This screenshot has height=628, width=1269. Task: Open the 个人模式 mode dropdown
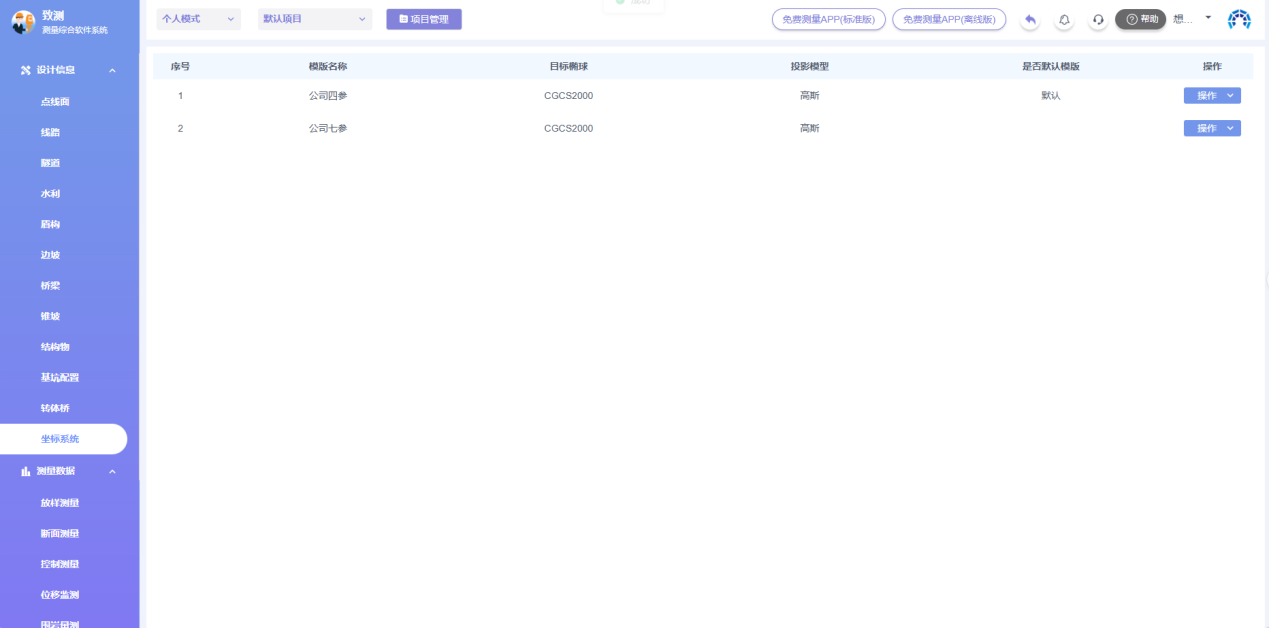click(x=198, y=19)
